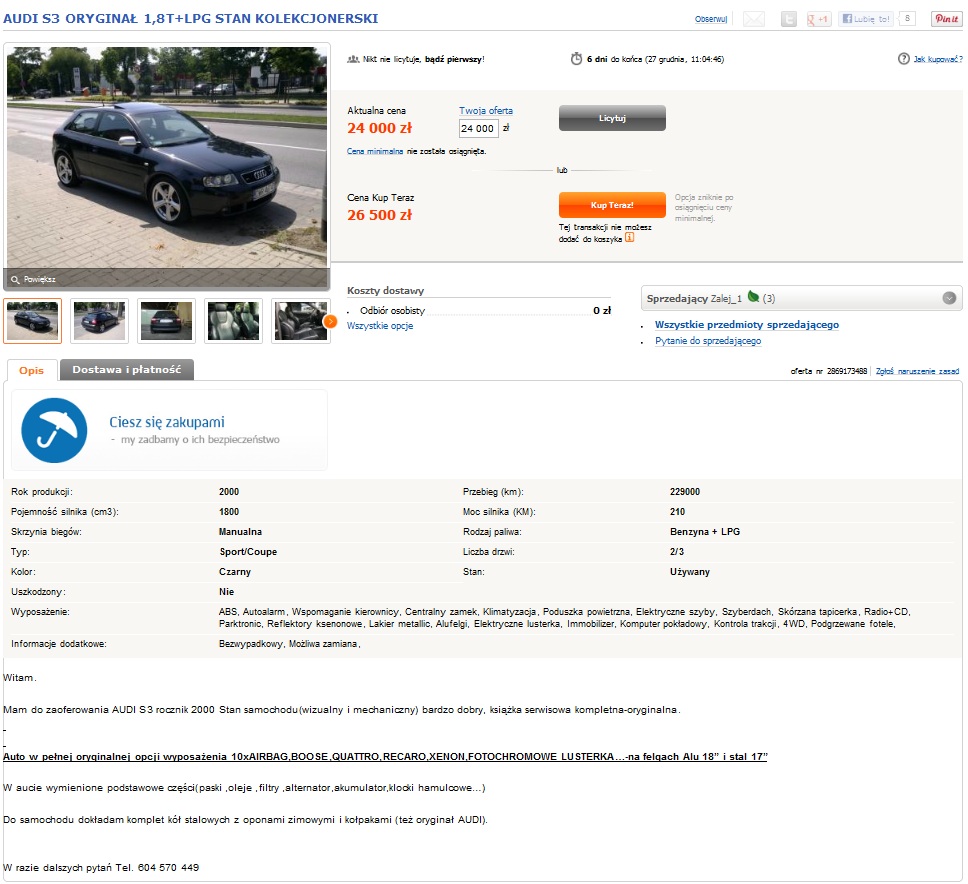Screen dimensions: 968x884
Task: Click the Cena minimalna link
Action: pos(375,151)
